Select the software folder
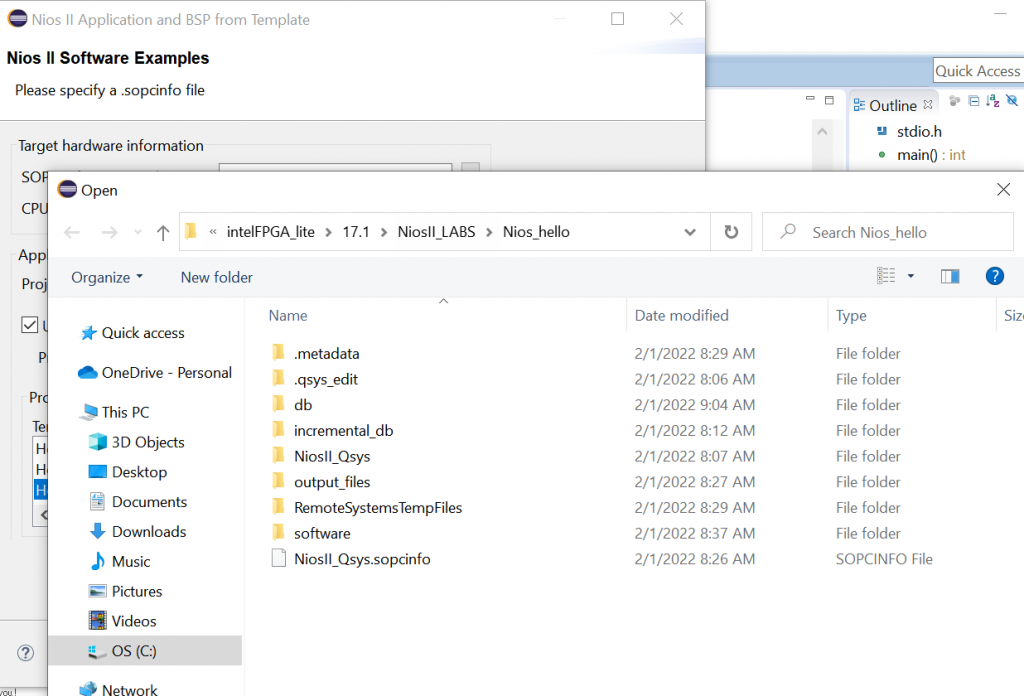The width and height of the screenshot is (1024, 696). click(x=321, y=533)
